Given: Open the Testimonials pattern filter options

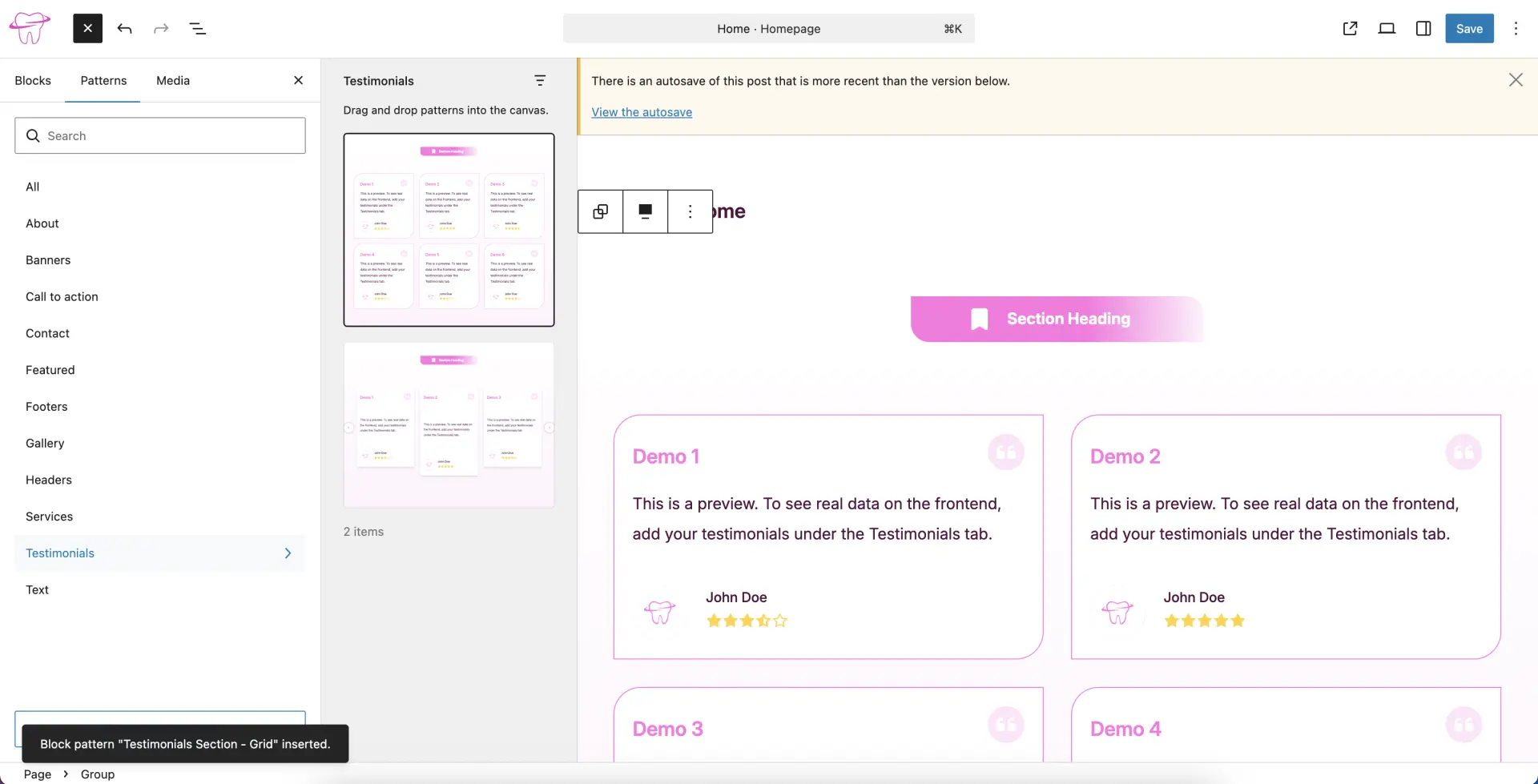Looking at the screenshot, I should (x=540, y=80).
